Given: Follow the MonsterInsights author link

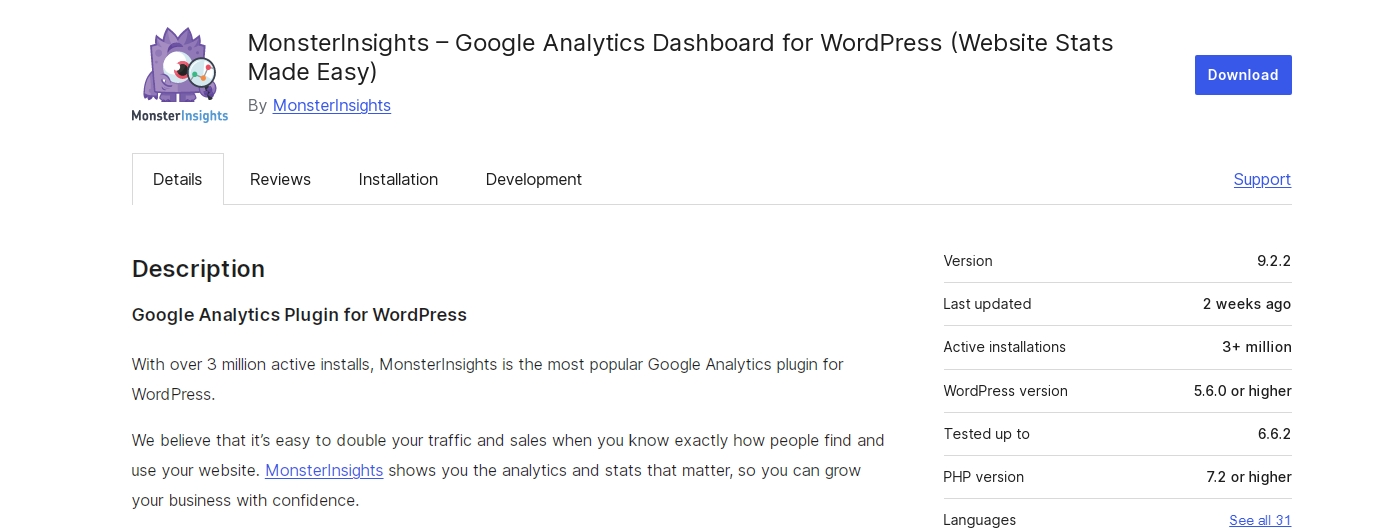Looking at the screenshot, I should click(x=332, y=105).
